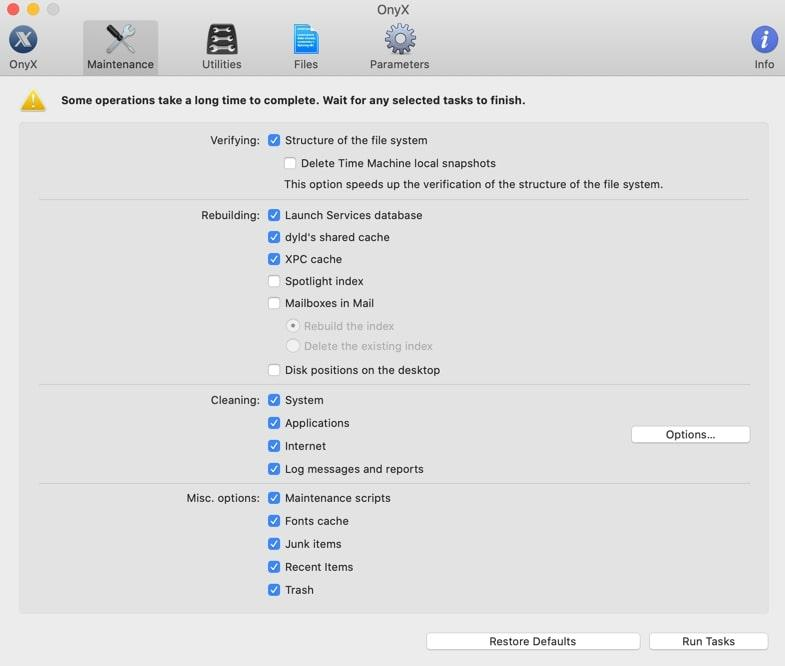Uncheck Launch Services database
Screen dimensions: 785x666
click(x=274, y=215)
